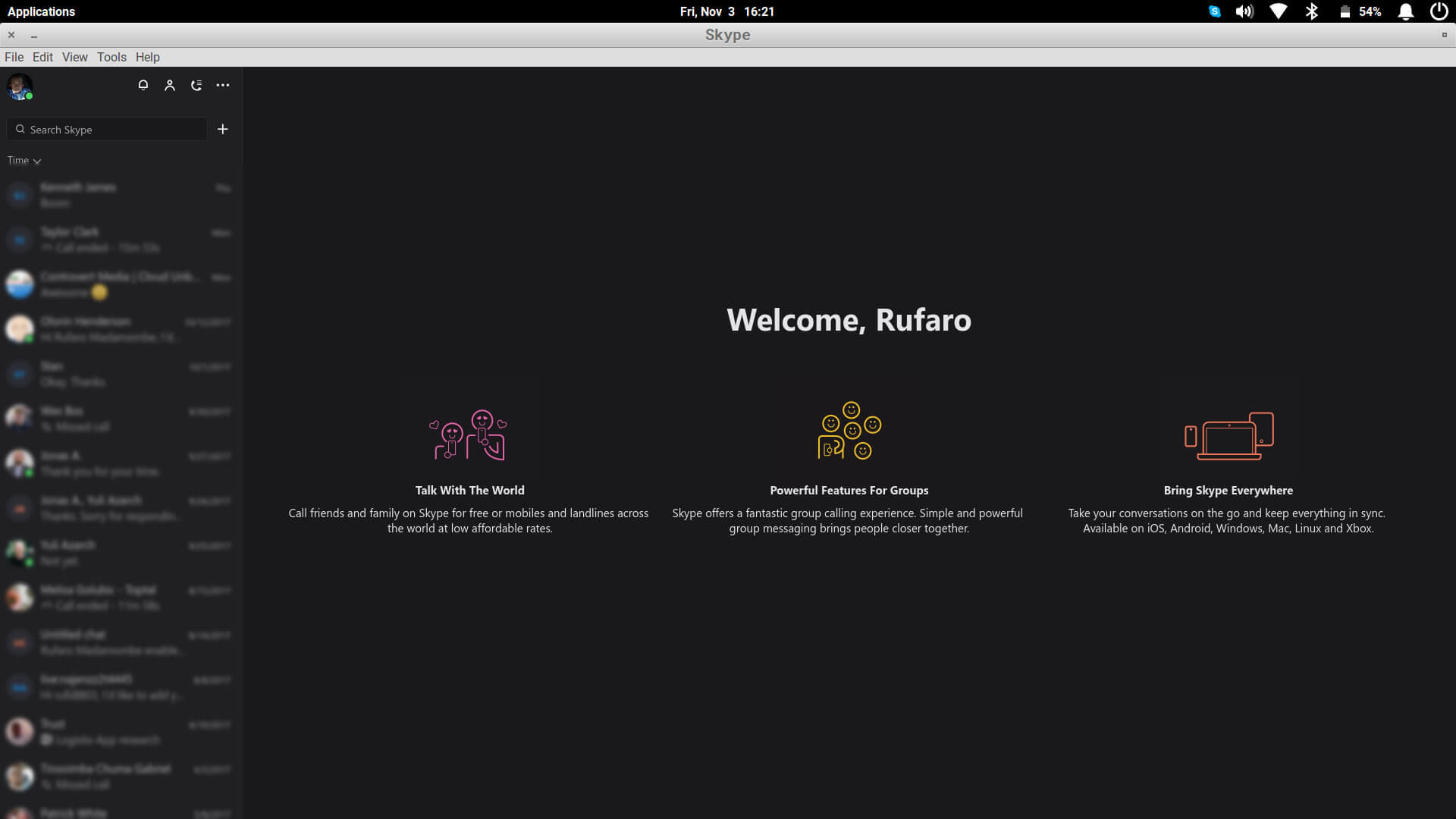
Task: Open the Bluetooth indicator in top panel
Action: point(1312,11)
